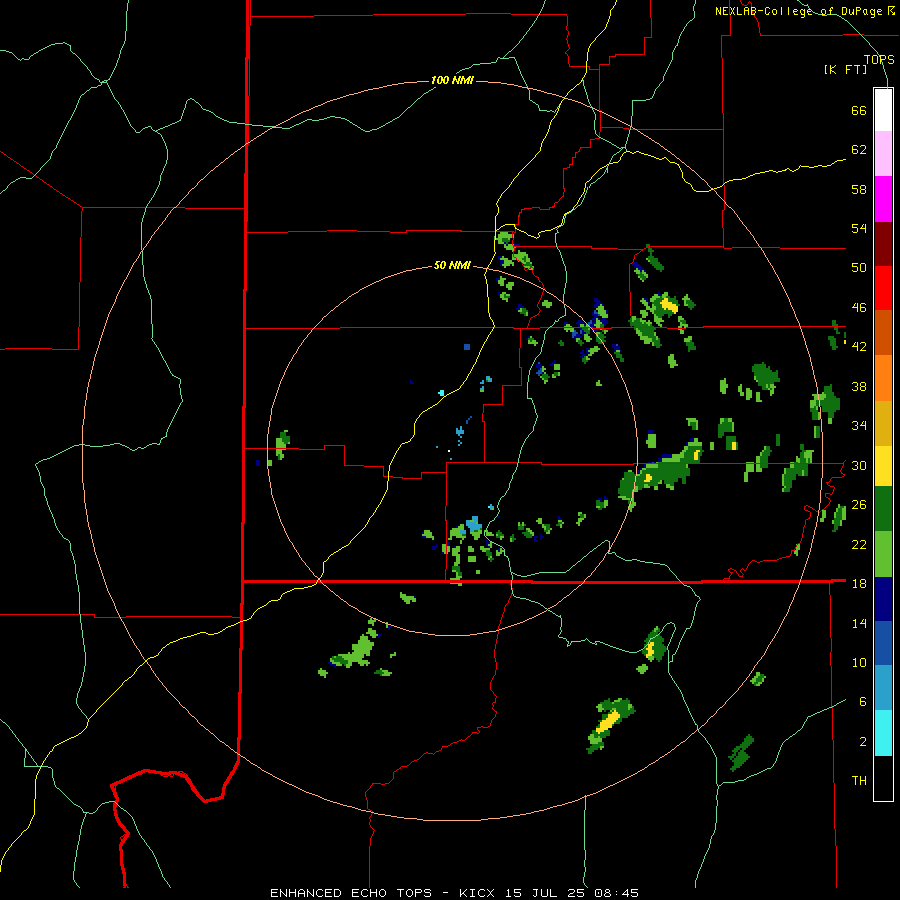This screenshot has width=900, height=900.
Task: Select the light blue legend swatch
Action: click(883, 688)
